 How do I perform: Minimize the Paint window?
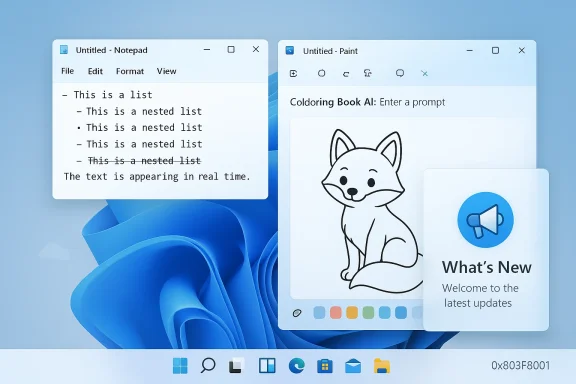[x=469, y=50]
